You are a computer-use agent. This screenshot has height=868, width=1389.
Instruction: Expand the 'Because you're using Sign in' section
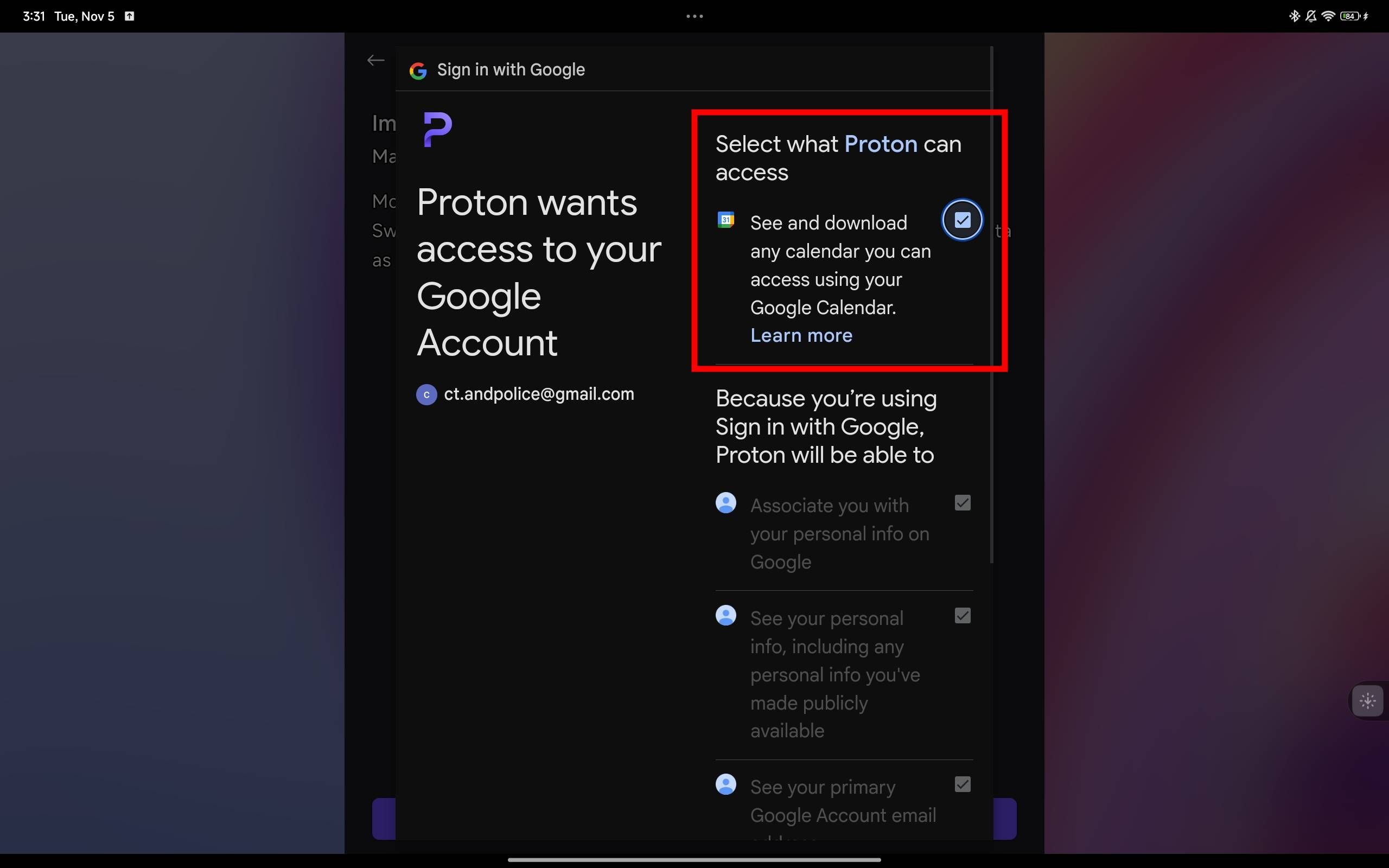(827, 426)
